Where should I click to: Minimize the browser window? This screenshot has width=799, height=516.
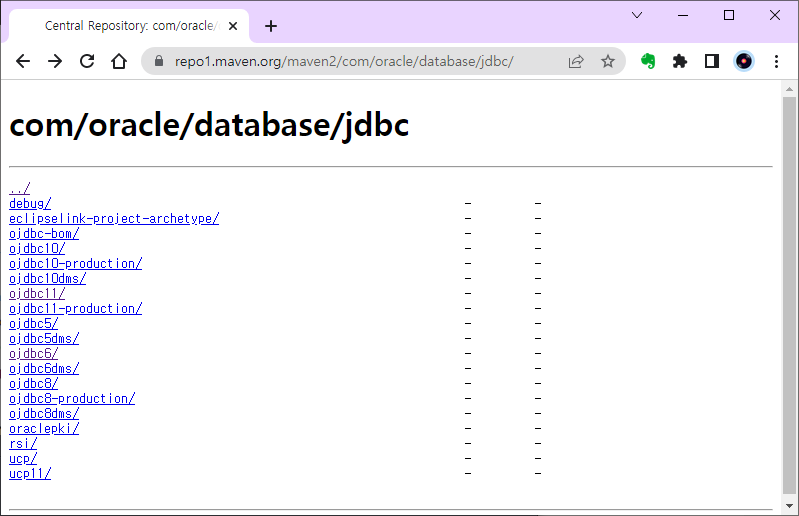click(683, 15)
